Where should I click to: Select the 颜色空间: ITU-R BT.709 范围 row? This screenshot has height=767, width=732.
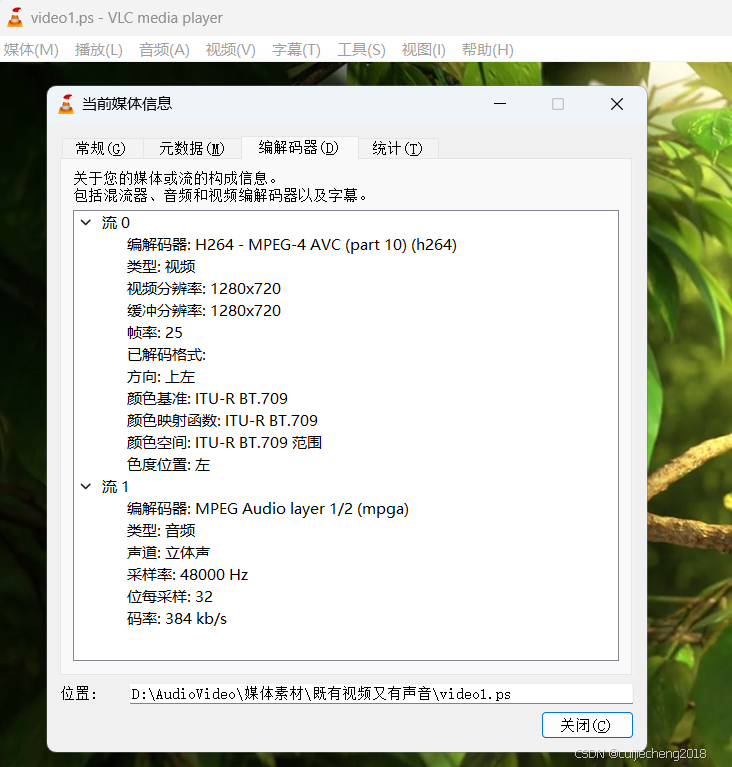point(224,443)
